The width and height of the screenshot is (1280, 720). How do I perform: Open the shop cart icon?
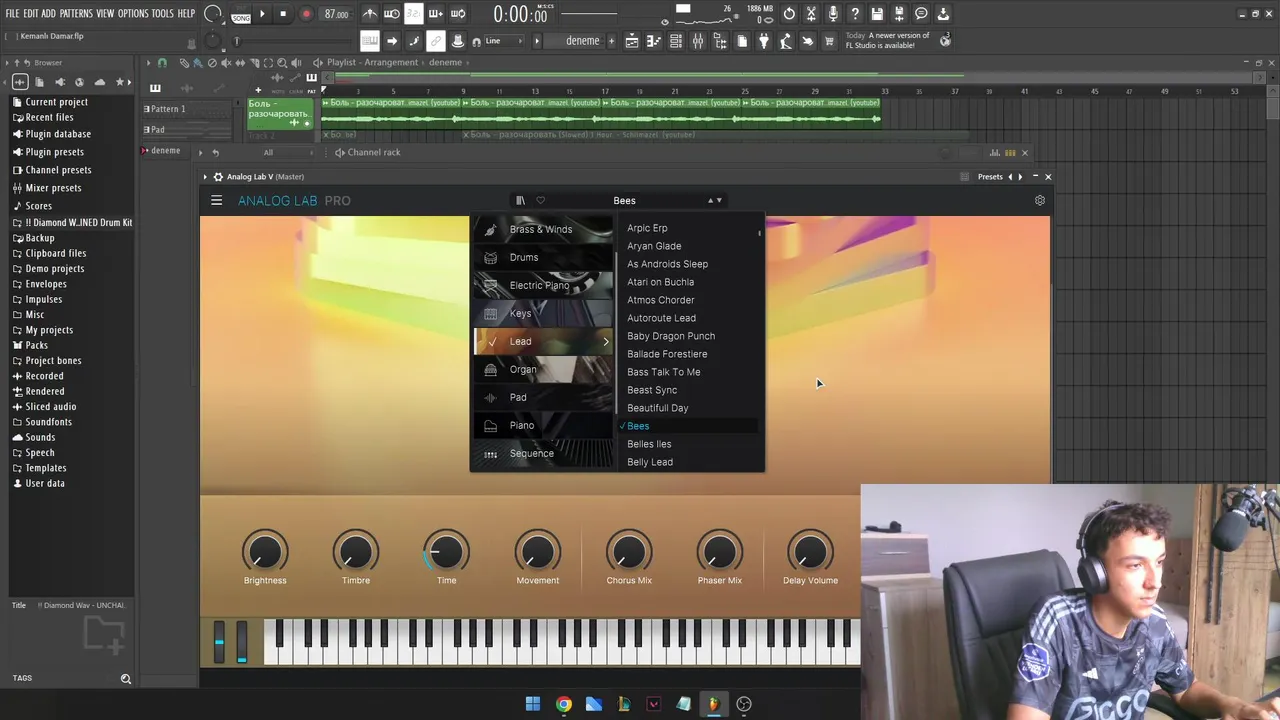click(x=829, y=41)
